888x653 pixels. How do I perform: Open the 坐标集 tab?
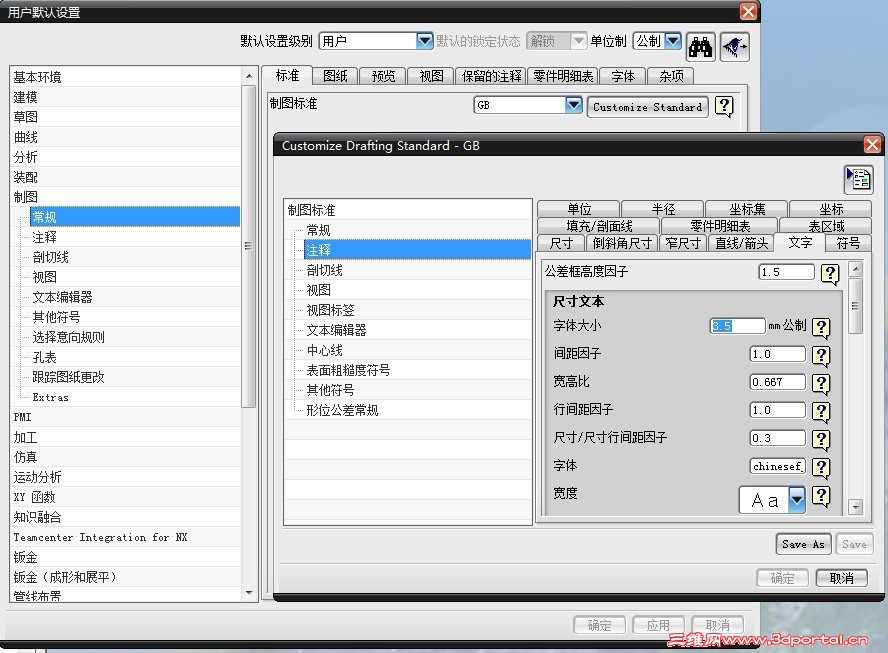(x=746, y=209)
